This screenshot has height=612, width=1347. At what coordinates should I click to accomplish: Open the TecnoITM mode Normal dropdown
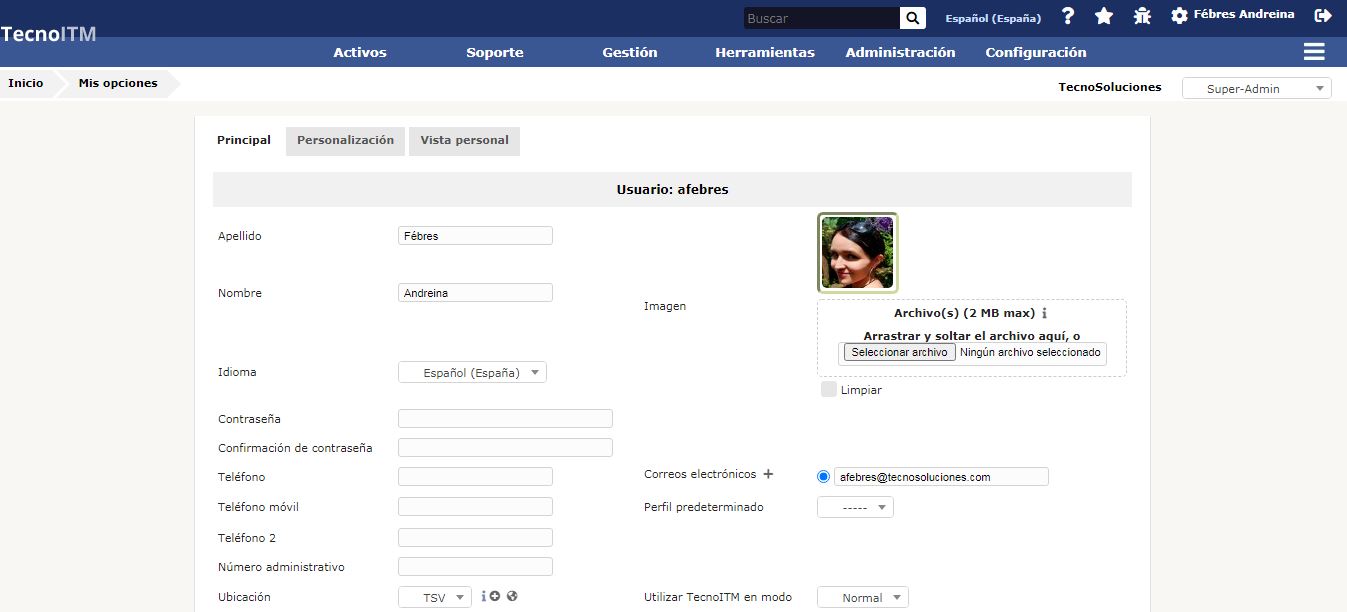[x=862, y=598]
